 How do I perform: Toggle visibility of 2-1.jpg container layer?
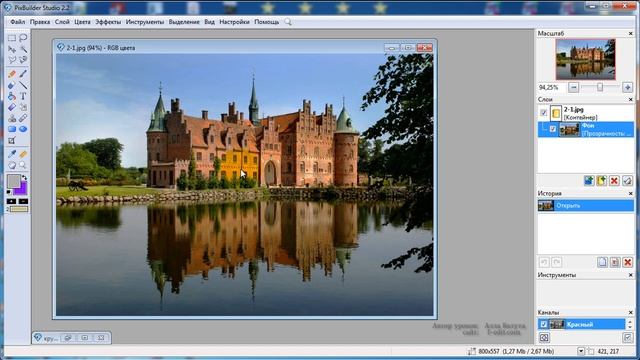[x=544, y=113]
